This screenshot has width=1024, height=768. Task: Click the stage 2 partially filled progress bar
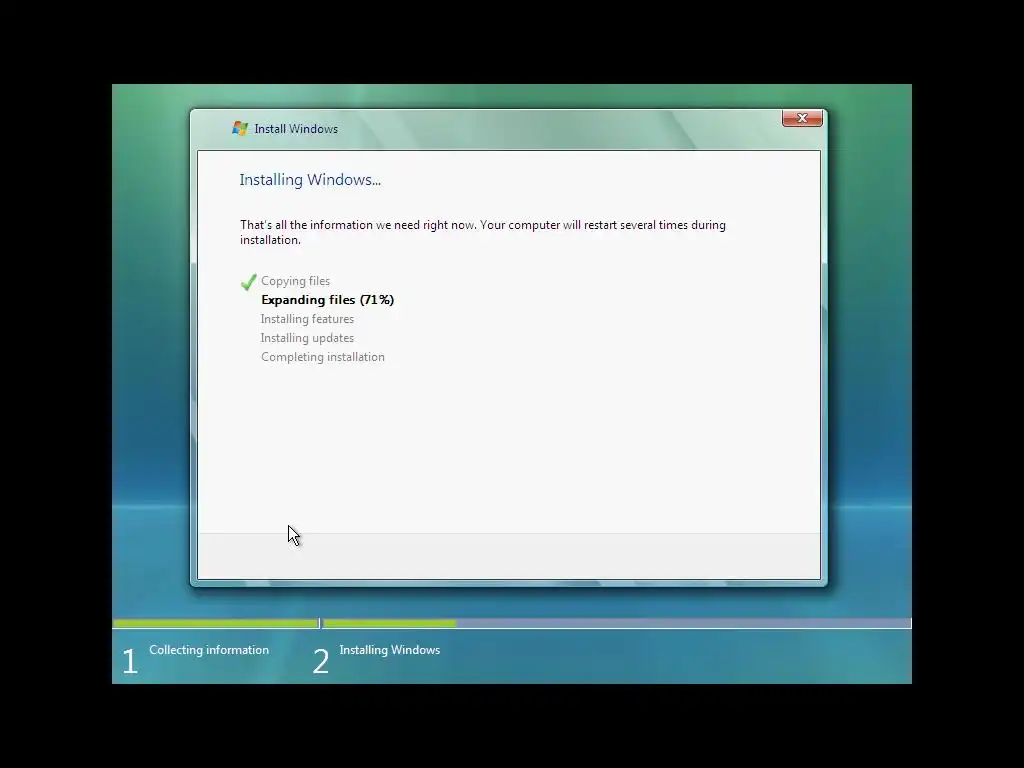pyautogui.click(x=616, y=624)
